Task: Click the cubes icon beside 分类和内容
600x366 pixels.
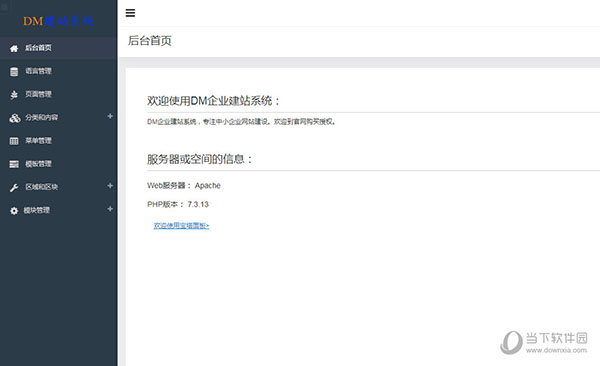Action: 15,118
